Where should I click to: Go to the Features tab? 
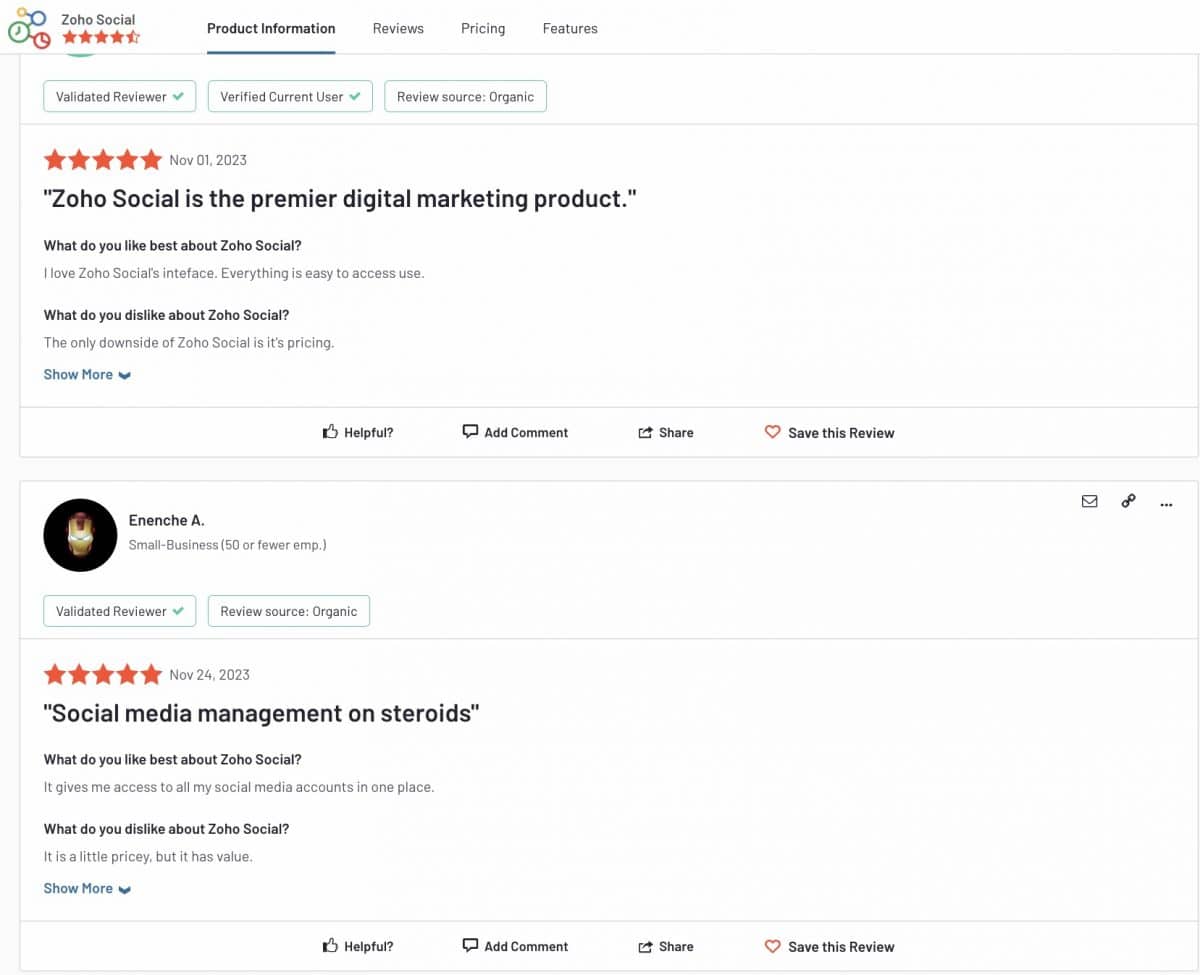click(x=570, y=28)
